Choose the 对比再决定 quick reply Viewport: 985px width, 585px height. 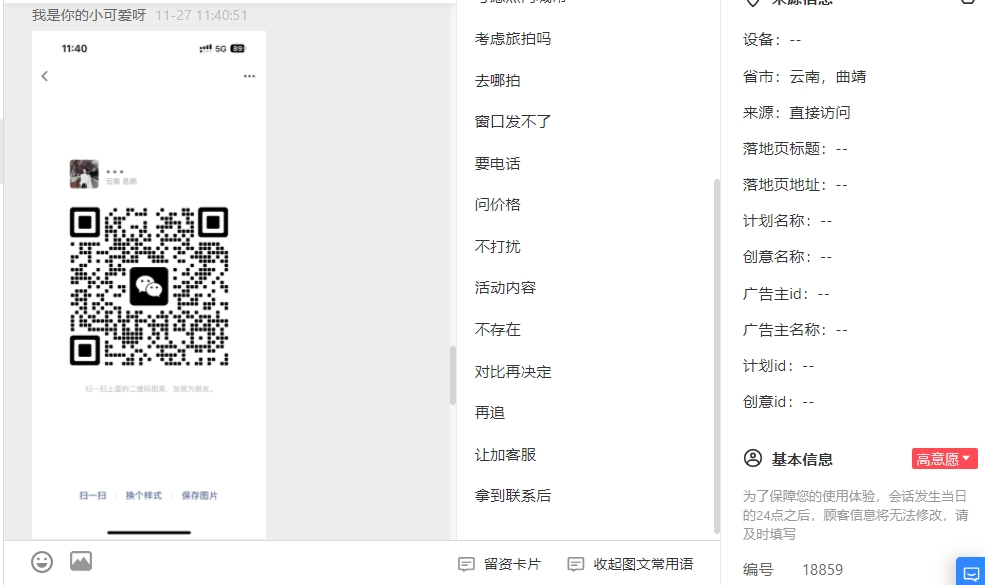pos(513,372)
